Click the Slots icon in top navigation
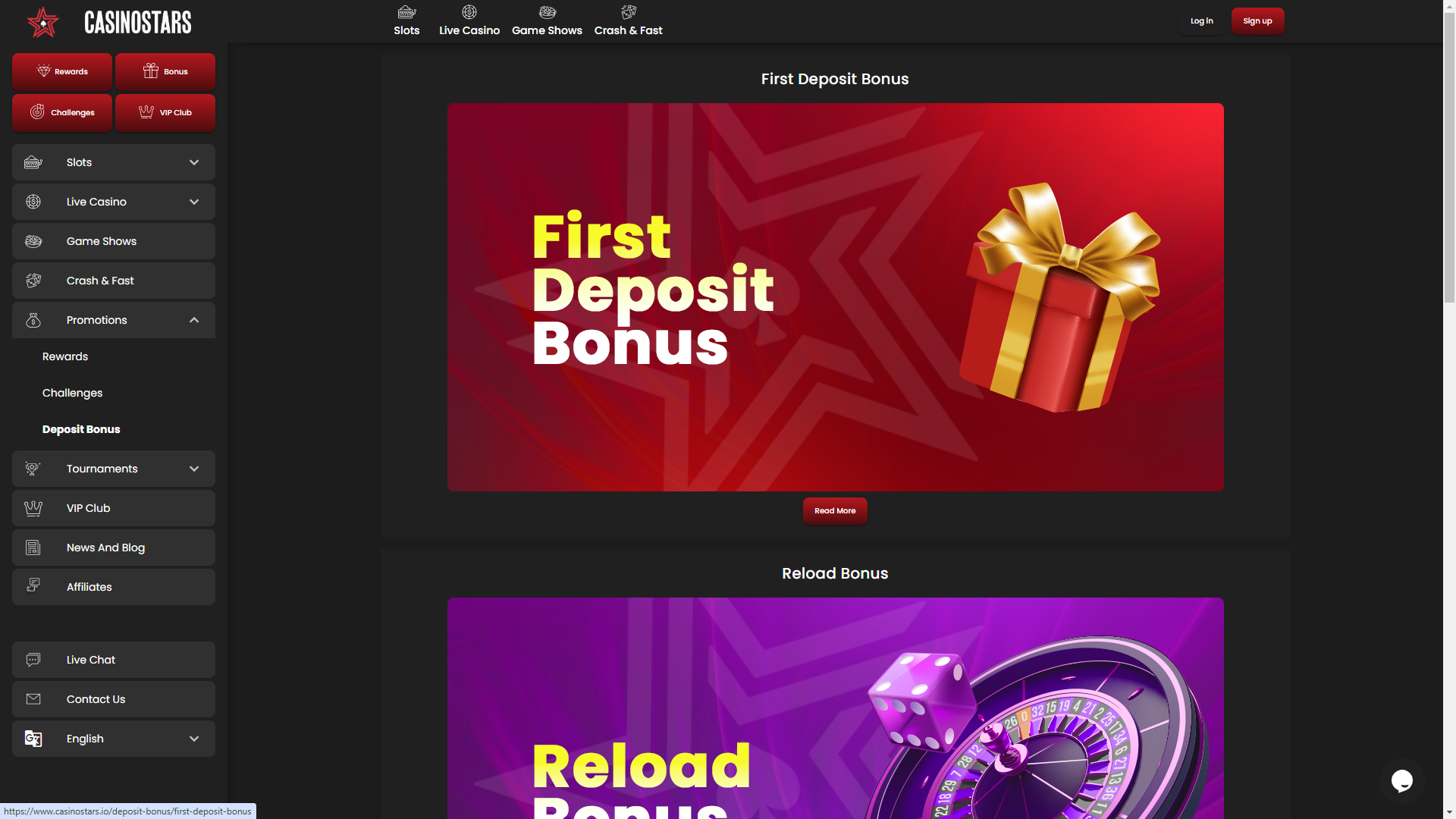 [x=406, y=12]
